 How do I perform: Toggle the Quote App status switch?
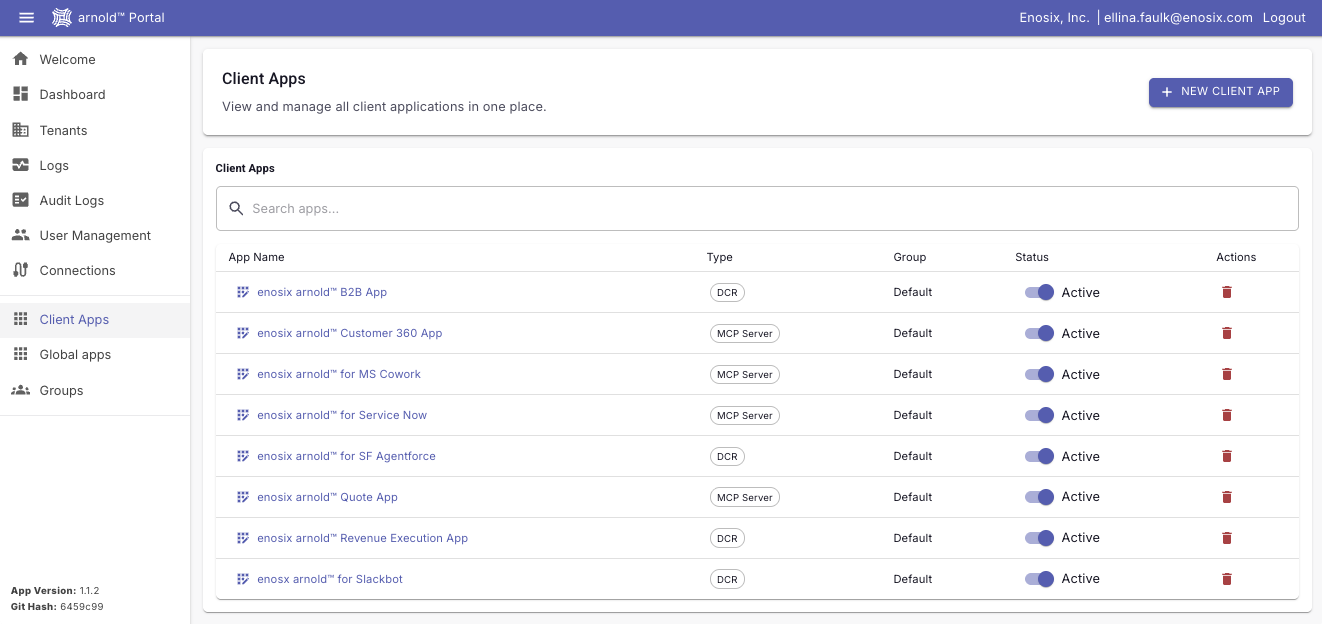pyautogui.click(x=1040, y=497)
